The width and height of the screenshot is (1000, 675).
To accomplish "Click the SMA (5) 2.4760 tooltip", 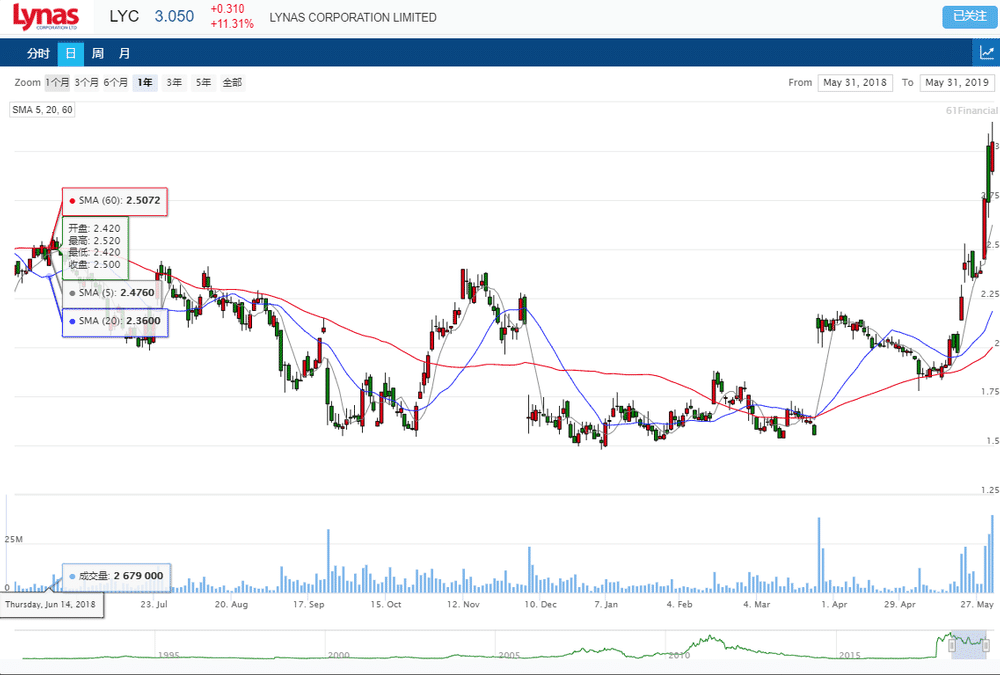I will (x=112, y=293).
